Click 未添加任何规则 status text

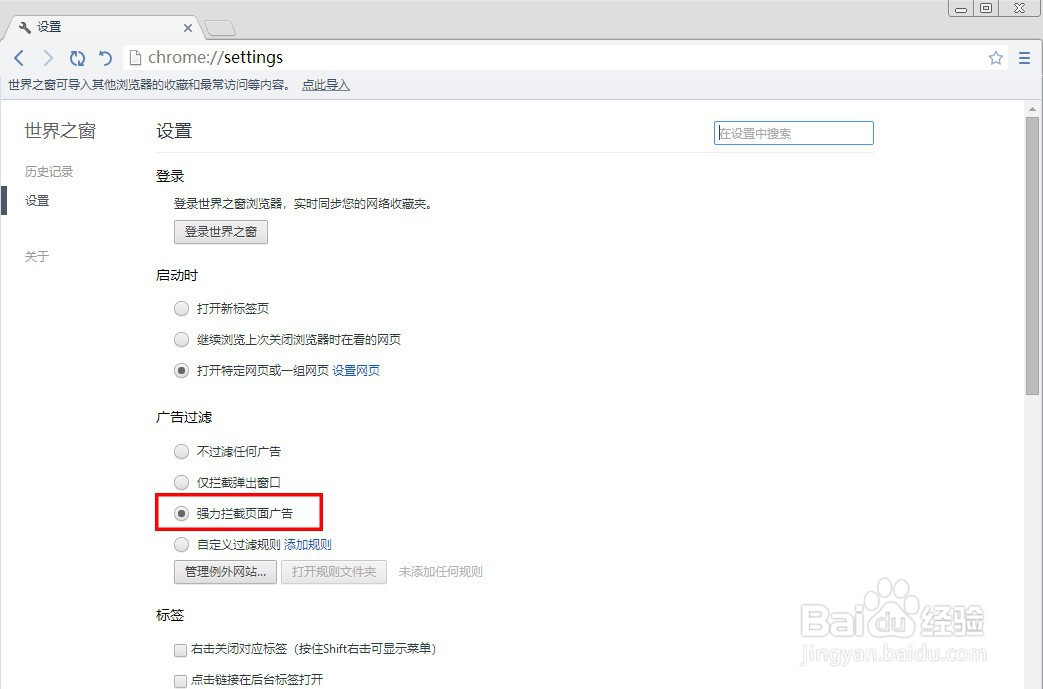click(440, 572)
